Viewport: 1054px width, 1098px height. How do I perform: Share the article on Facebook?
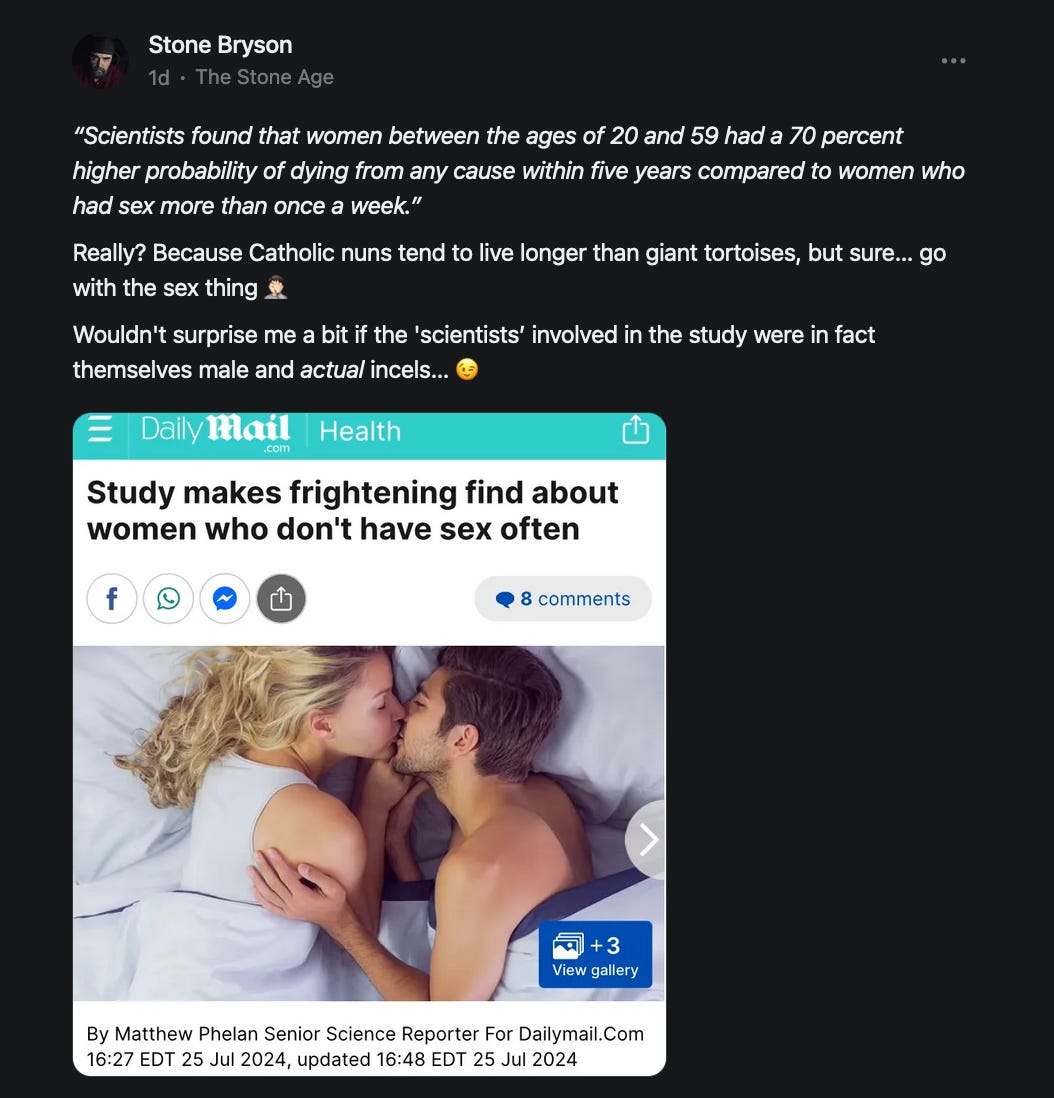(x=111, y=599)
